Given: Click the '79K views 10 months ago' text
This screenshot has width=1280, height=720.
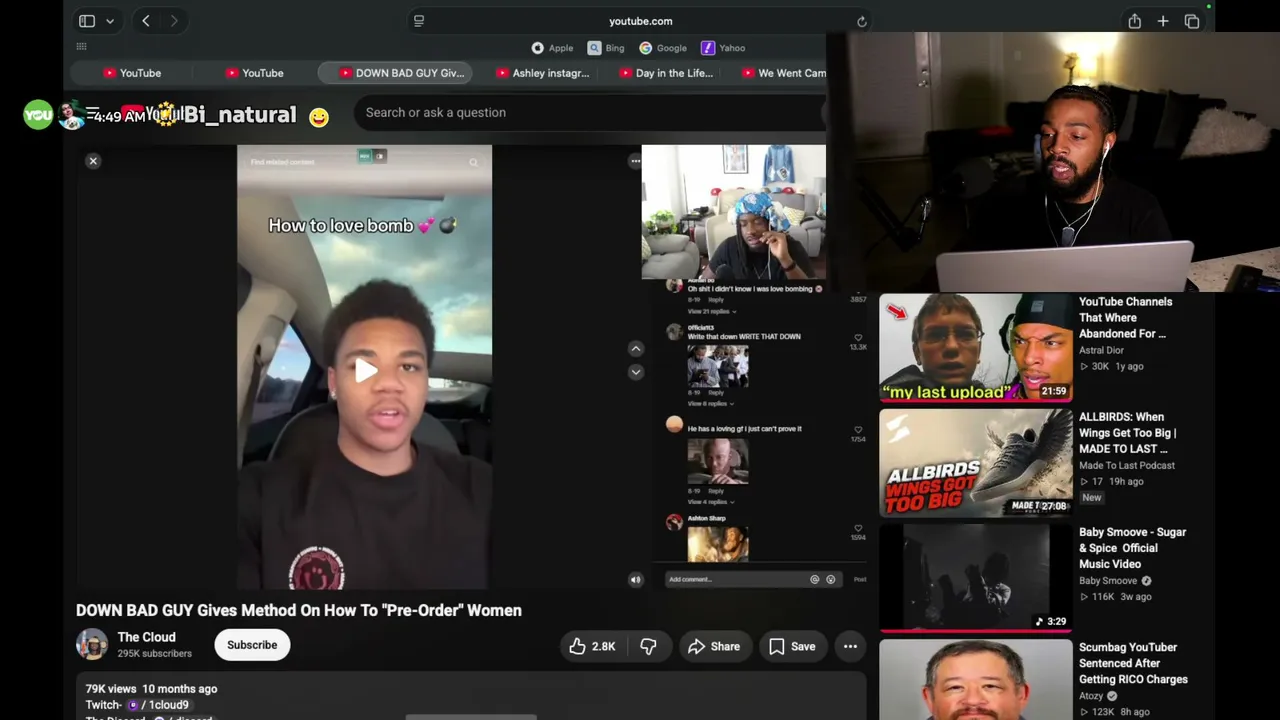Looking at the screenshot, I should pyautogui.click(x=151, y=689).
